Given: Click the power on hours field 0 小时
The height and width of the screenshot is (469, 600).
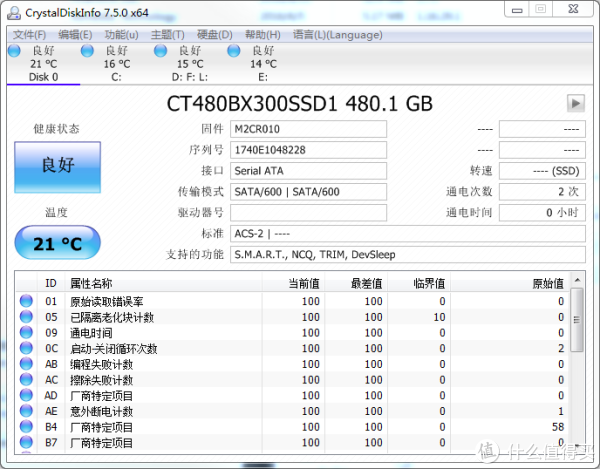Looking at the screenshot, I should [542, 213].
